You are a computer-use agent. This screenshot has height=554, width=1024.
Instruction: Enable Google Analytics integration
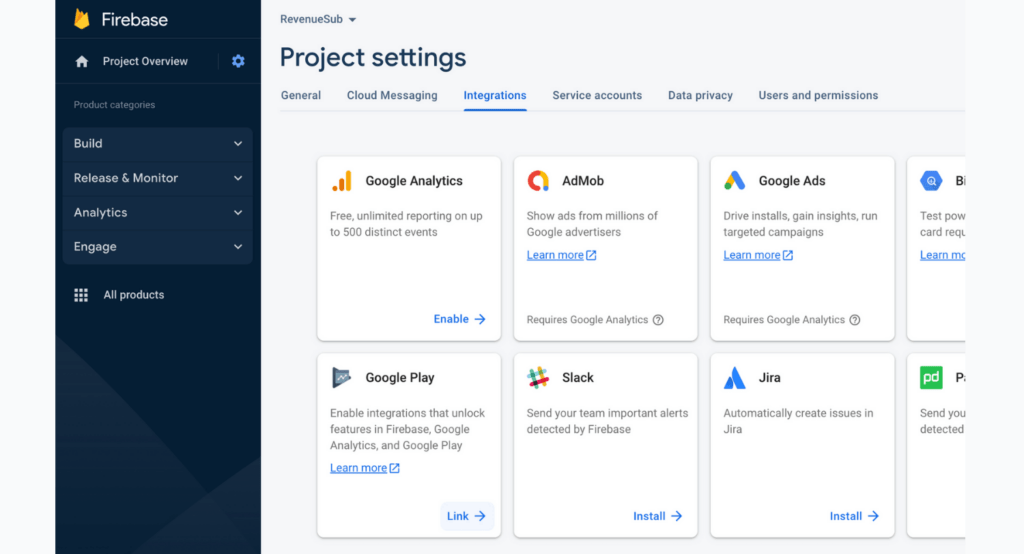coord(460,319)
